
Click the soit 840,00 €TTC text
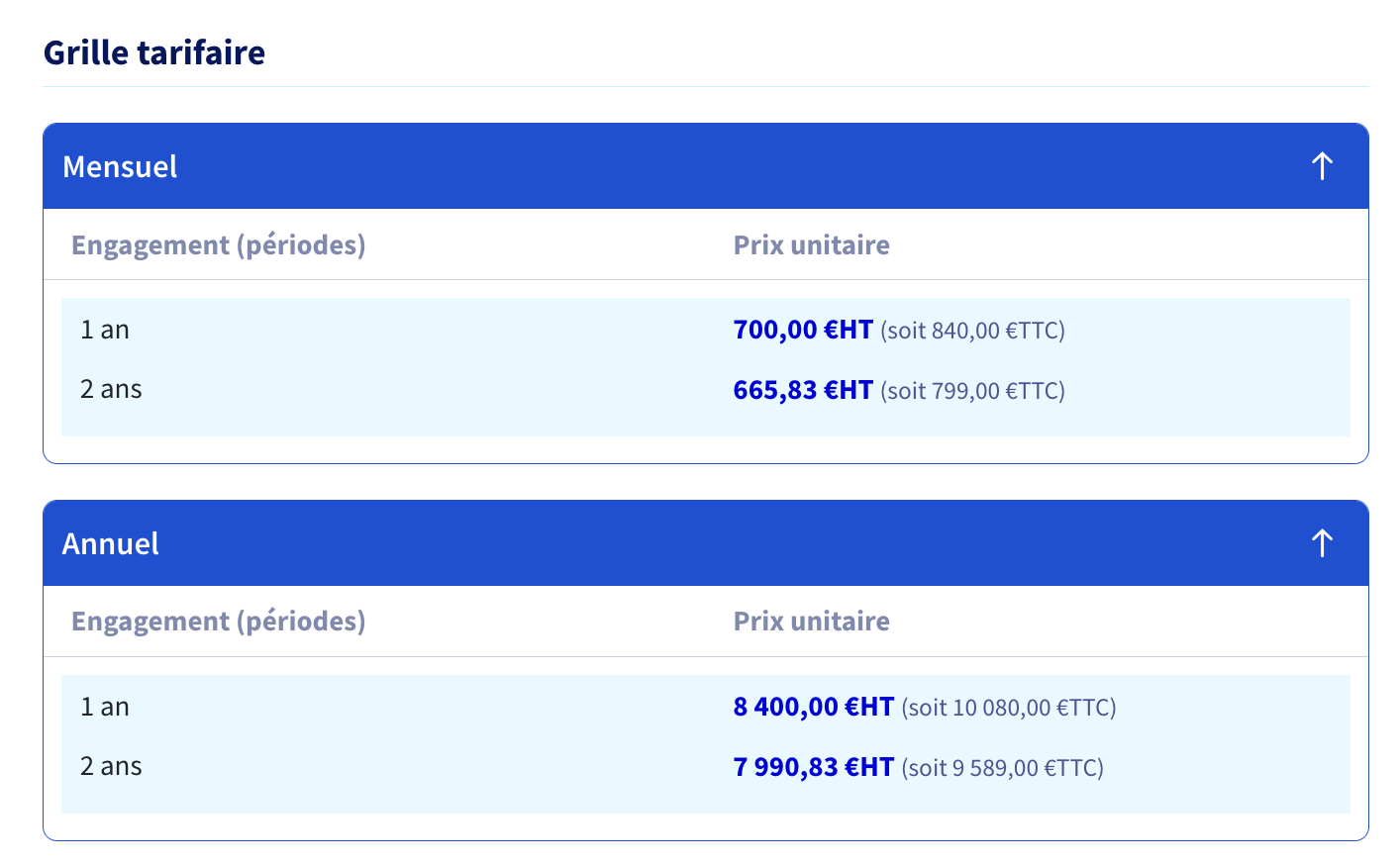pos(972,331)
